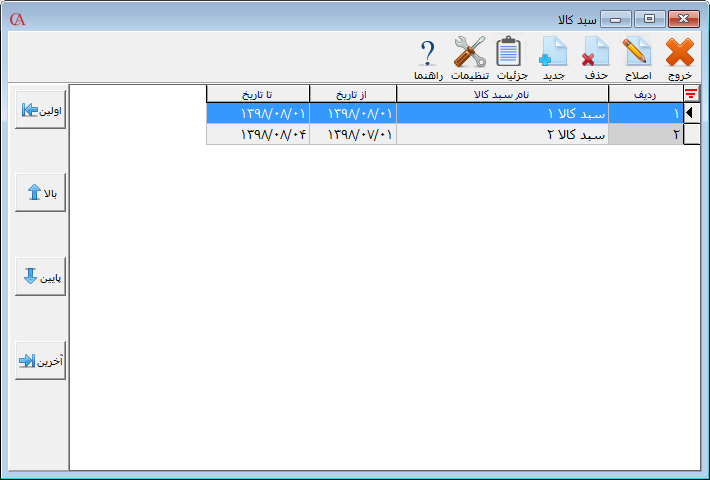Image resolution: width=710 pixels, height=480 pixels.
Task: Select the سبد کالا ۲ row
Action: 502,134
